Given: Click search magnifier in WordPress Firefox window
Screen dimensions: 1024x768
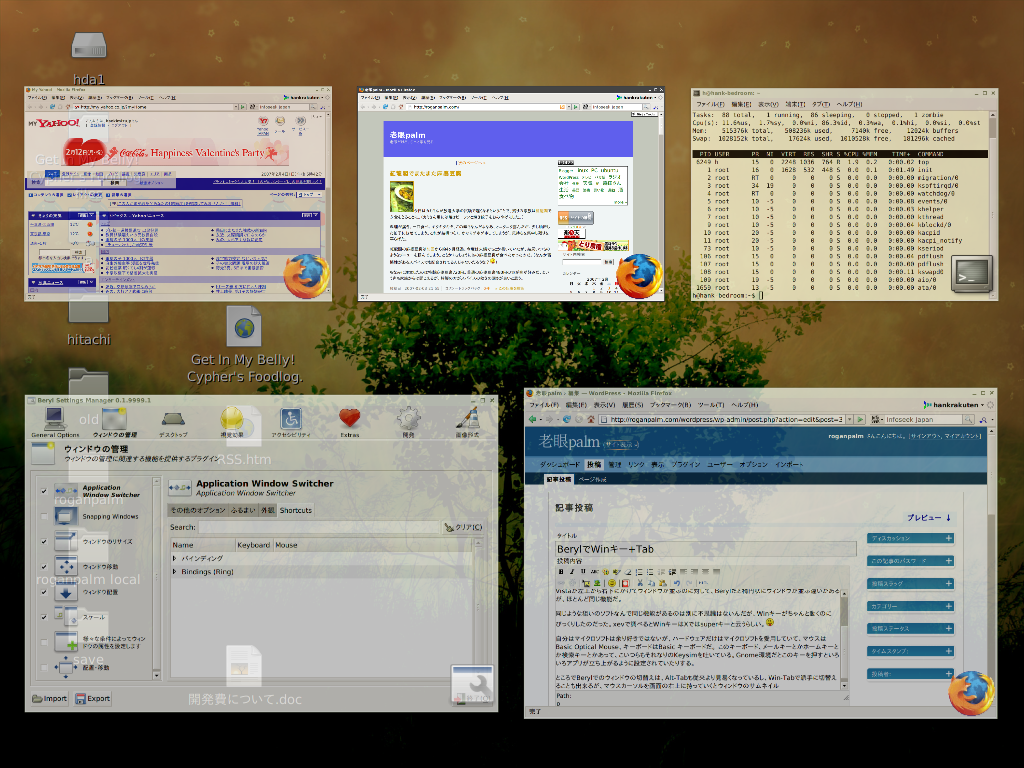Looking at the screenshot, I should click(968, 420).
